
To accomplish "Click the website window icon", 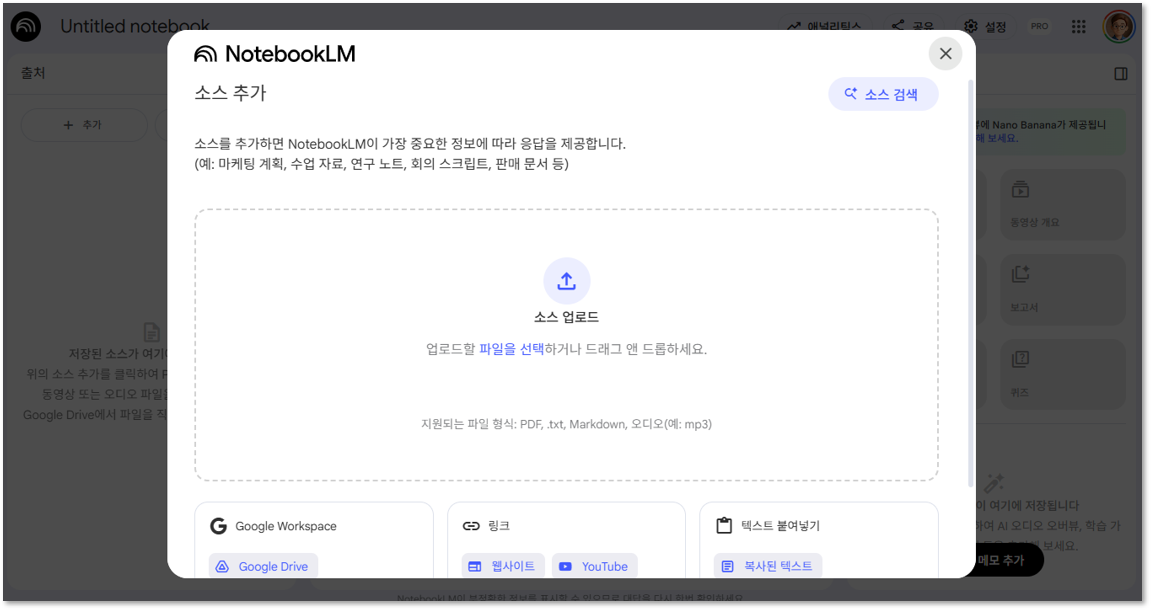I will (475, 567).
